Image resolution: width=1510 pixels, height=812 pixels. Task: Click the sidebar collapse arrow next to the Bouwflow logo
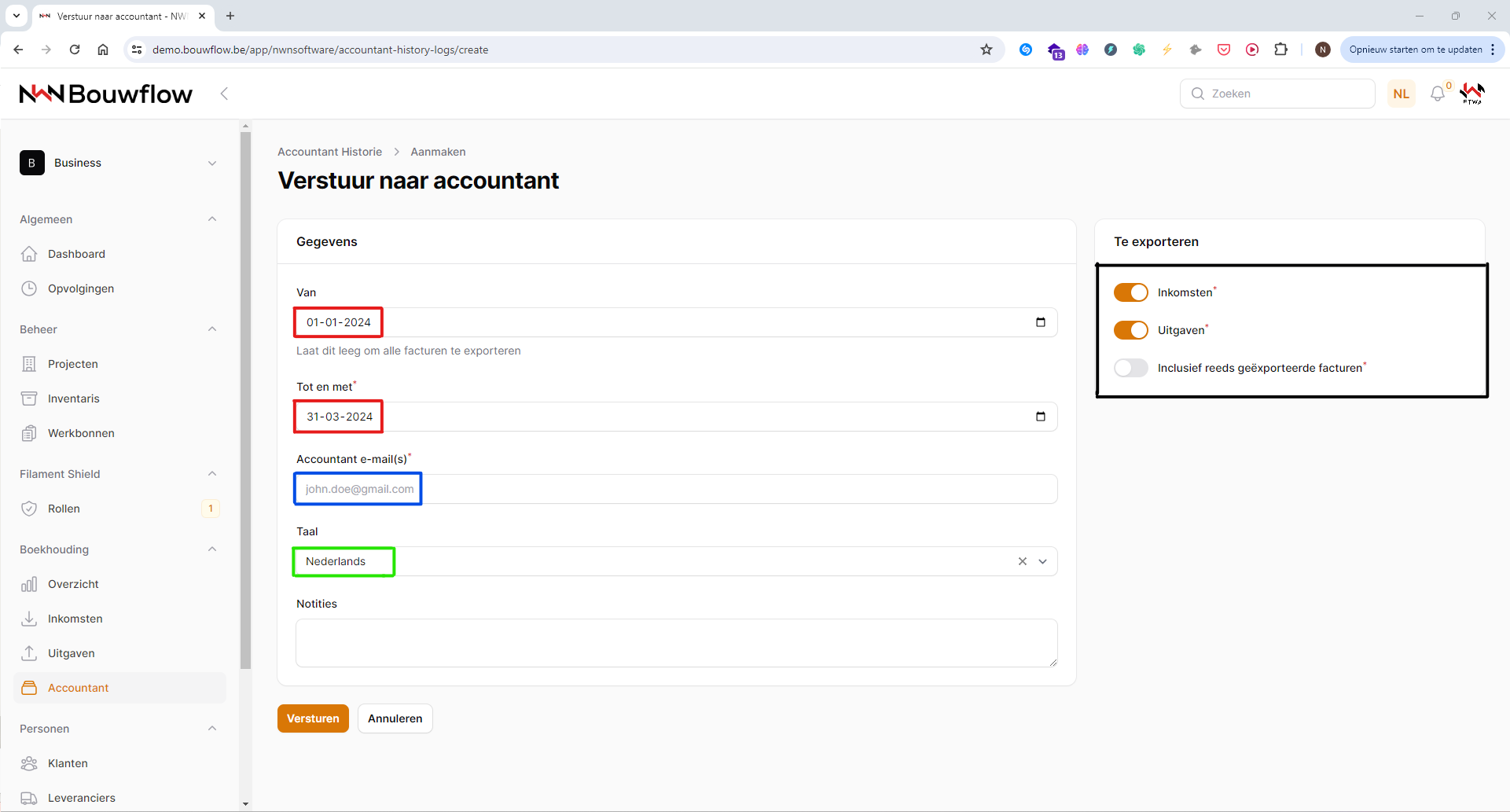tap(224, 94)
